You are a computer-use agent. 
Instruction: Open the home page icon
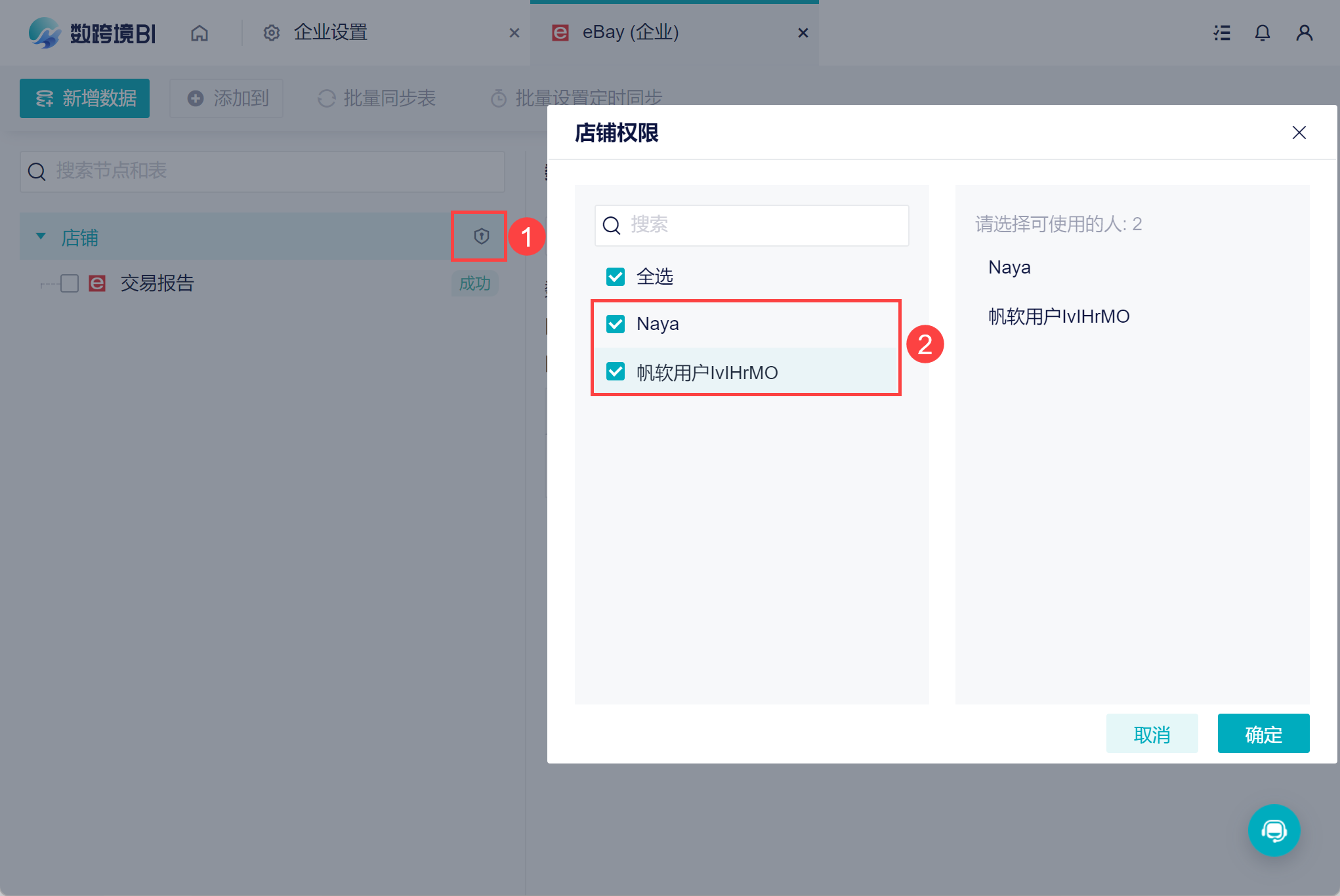(x=199, y=33)
